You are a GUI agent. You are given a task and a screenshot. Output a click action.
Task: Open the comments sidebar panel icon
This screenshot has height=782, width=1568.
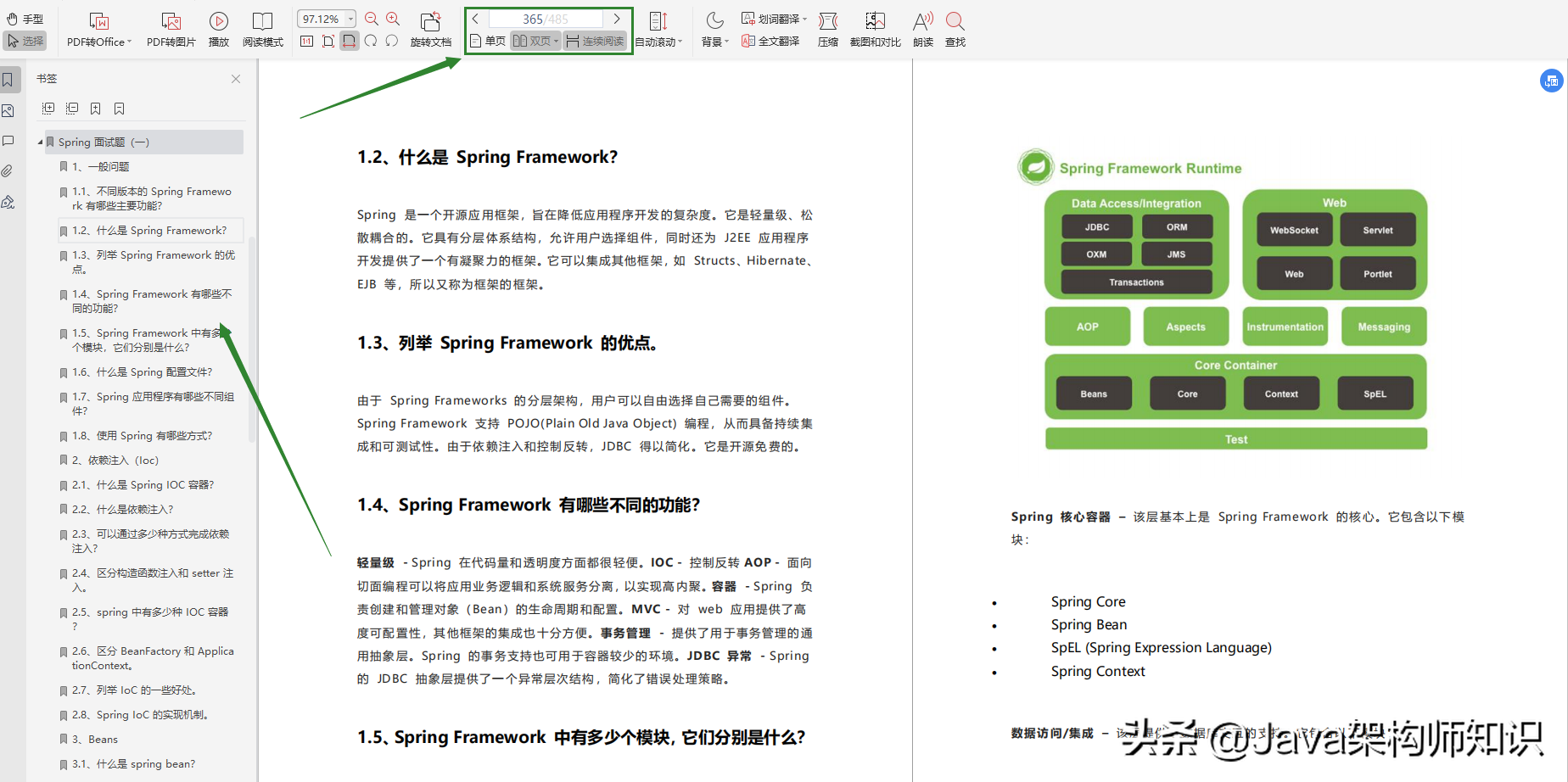coord(8,141)
